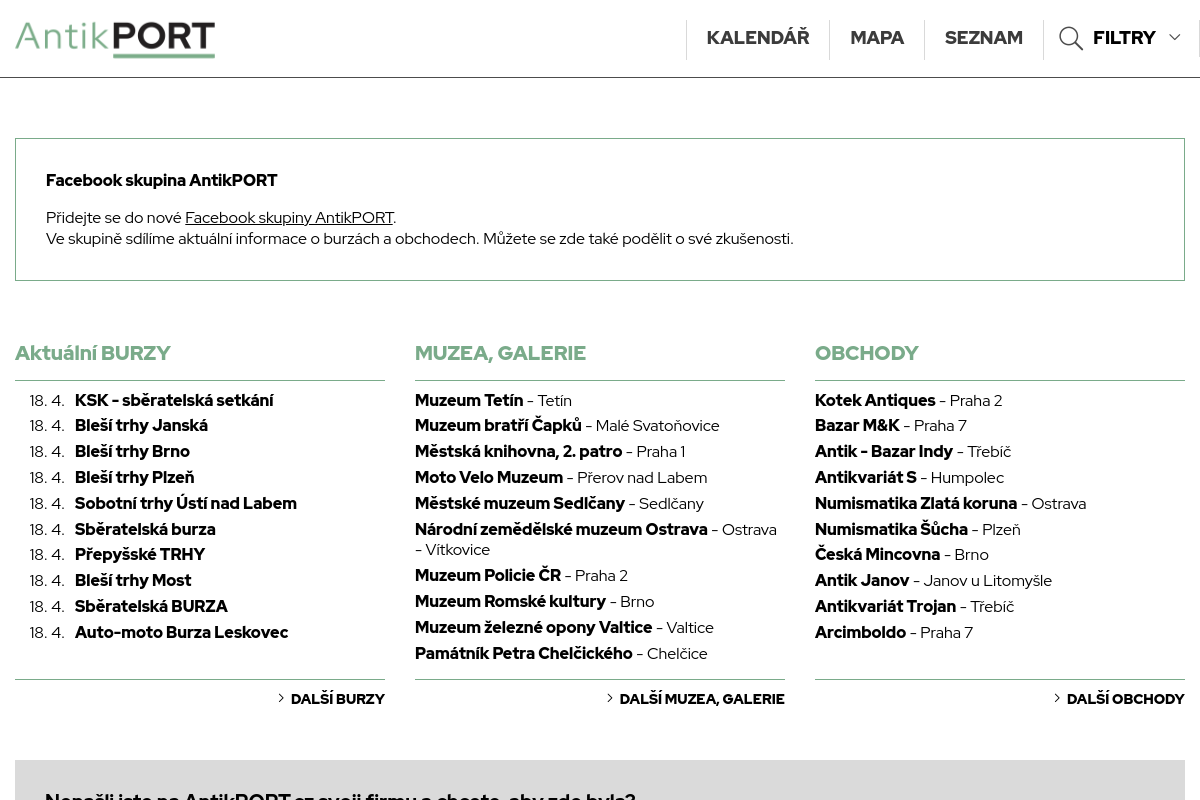Open Národní zemědělské muzeum Ostrava
The image size is (1200, 800).
coord(561,529)
